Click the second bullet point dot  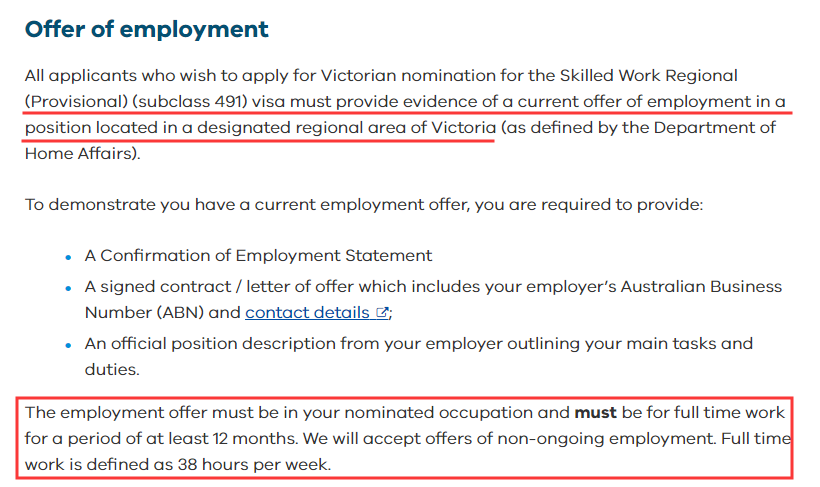(68, 287)
